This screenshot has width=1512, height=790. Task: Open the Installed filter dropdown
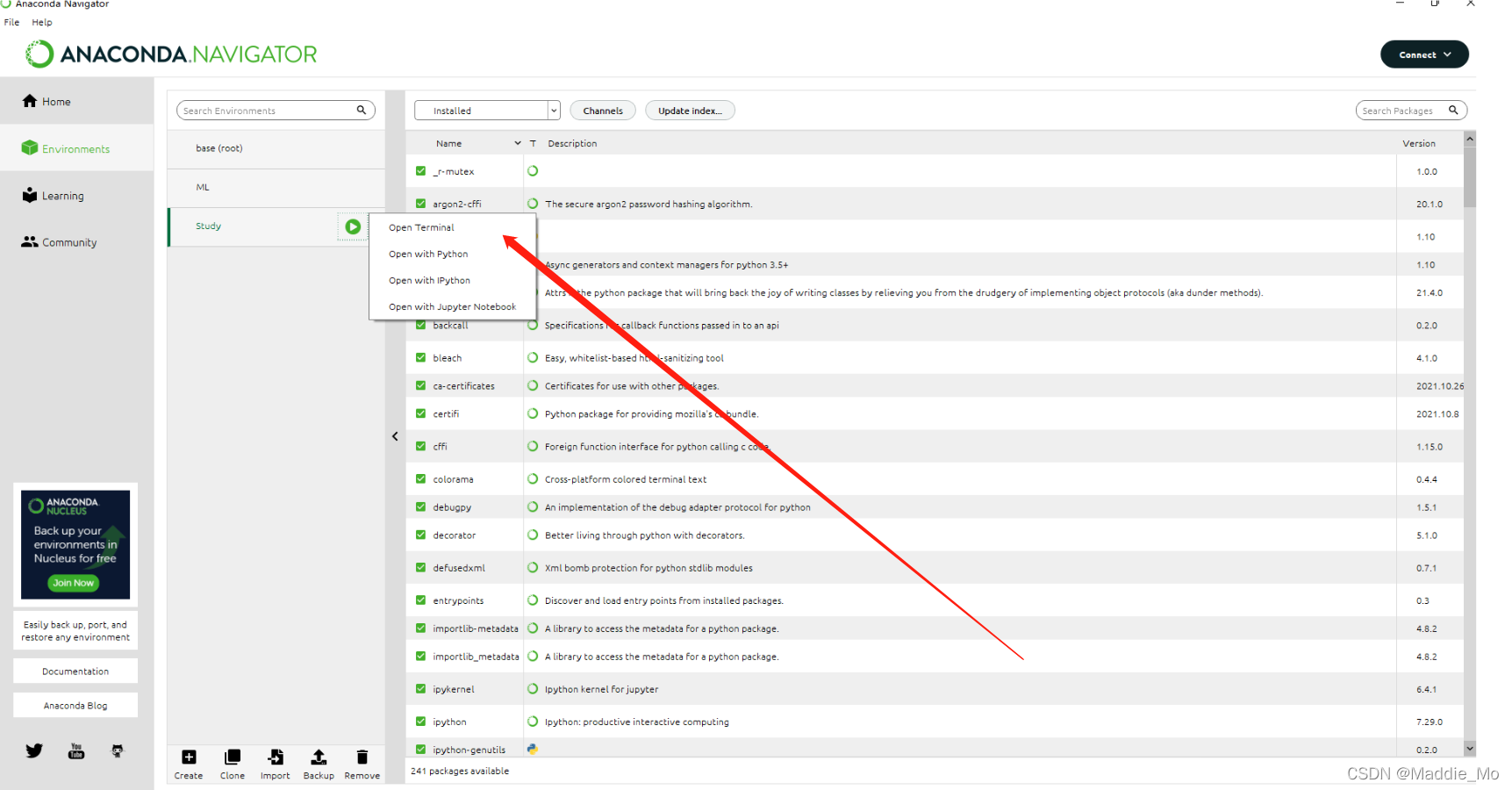pyautogui.click(x=487, y=111)
